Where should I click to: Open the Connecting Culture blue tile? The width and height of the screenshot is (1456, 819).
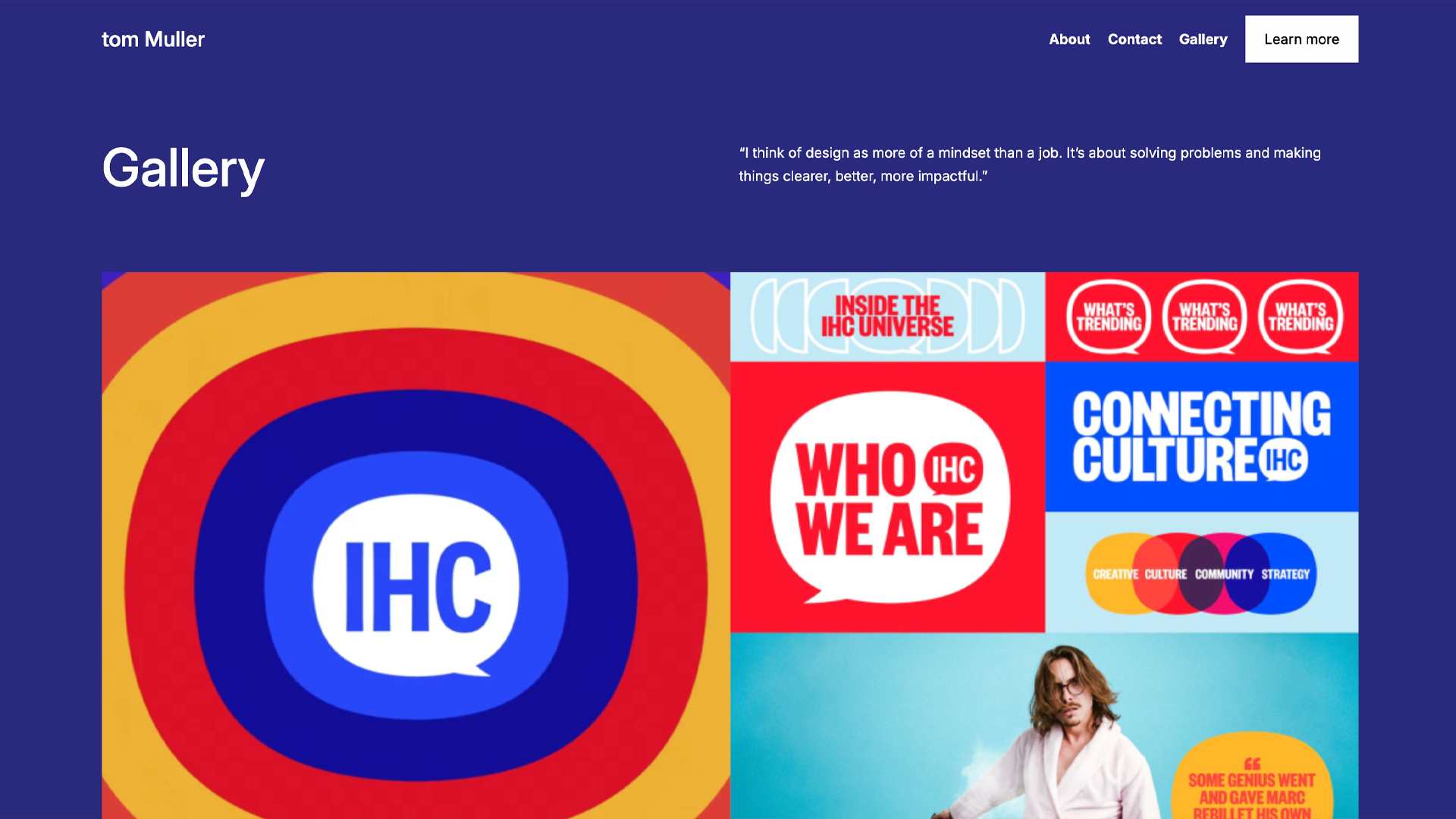click(x=1201, y=437)
